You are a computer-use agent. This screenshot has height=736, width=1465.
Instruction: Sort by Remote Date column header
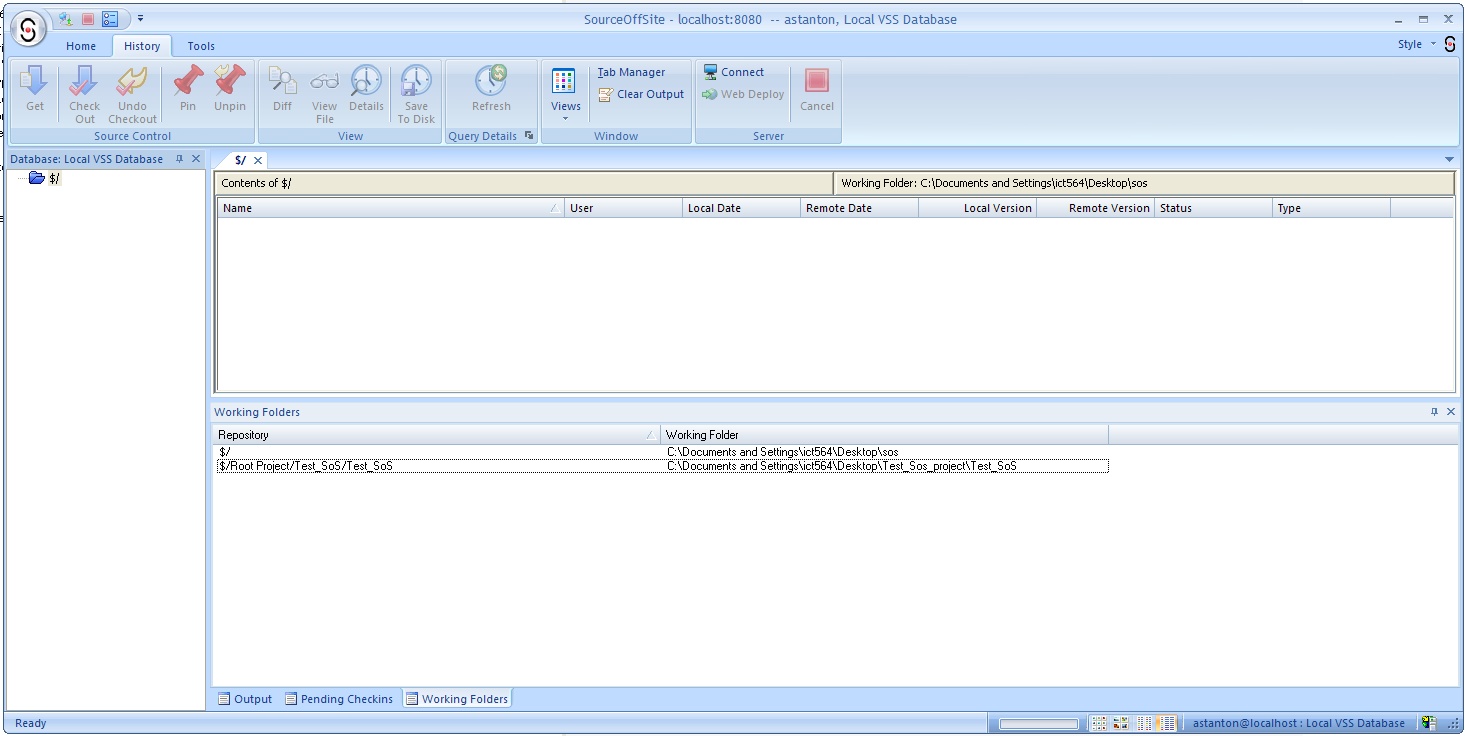(x=859, y=208)
